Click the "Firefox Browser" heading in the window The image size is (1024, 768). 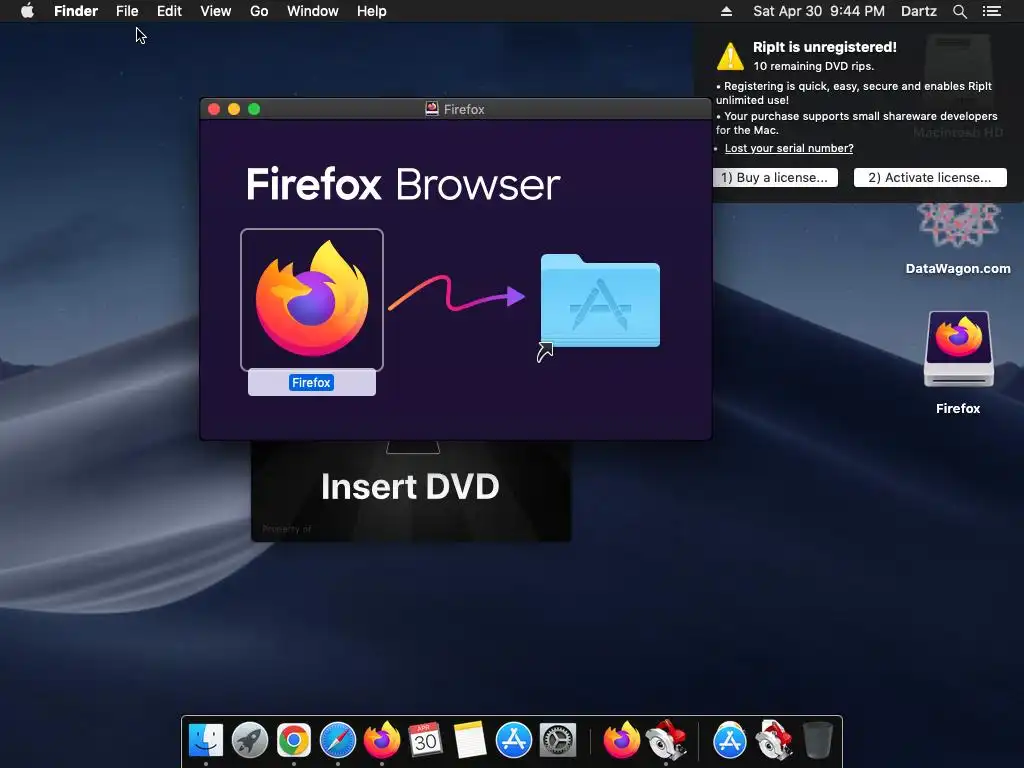click(x=403, y=184)
